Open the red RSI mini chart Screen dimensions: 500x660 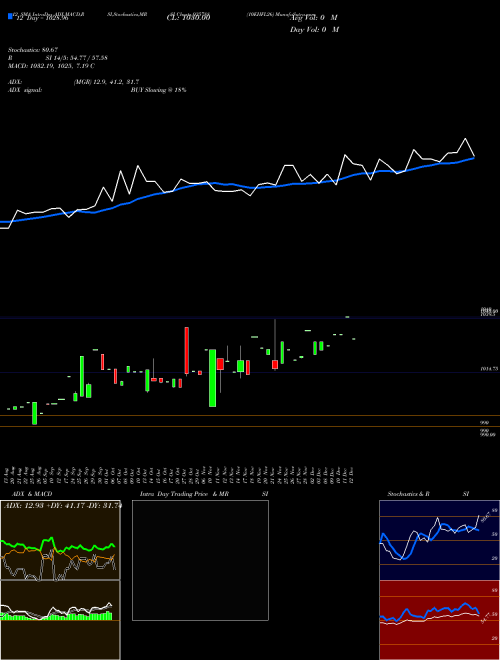(x=439, y=620)
